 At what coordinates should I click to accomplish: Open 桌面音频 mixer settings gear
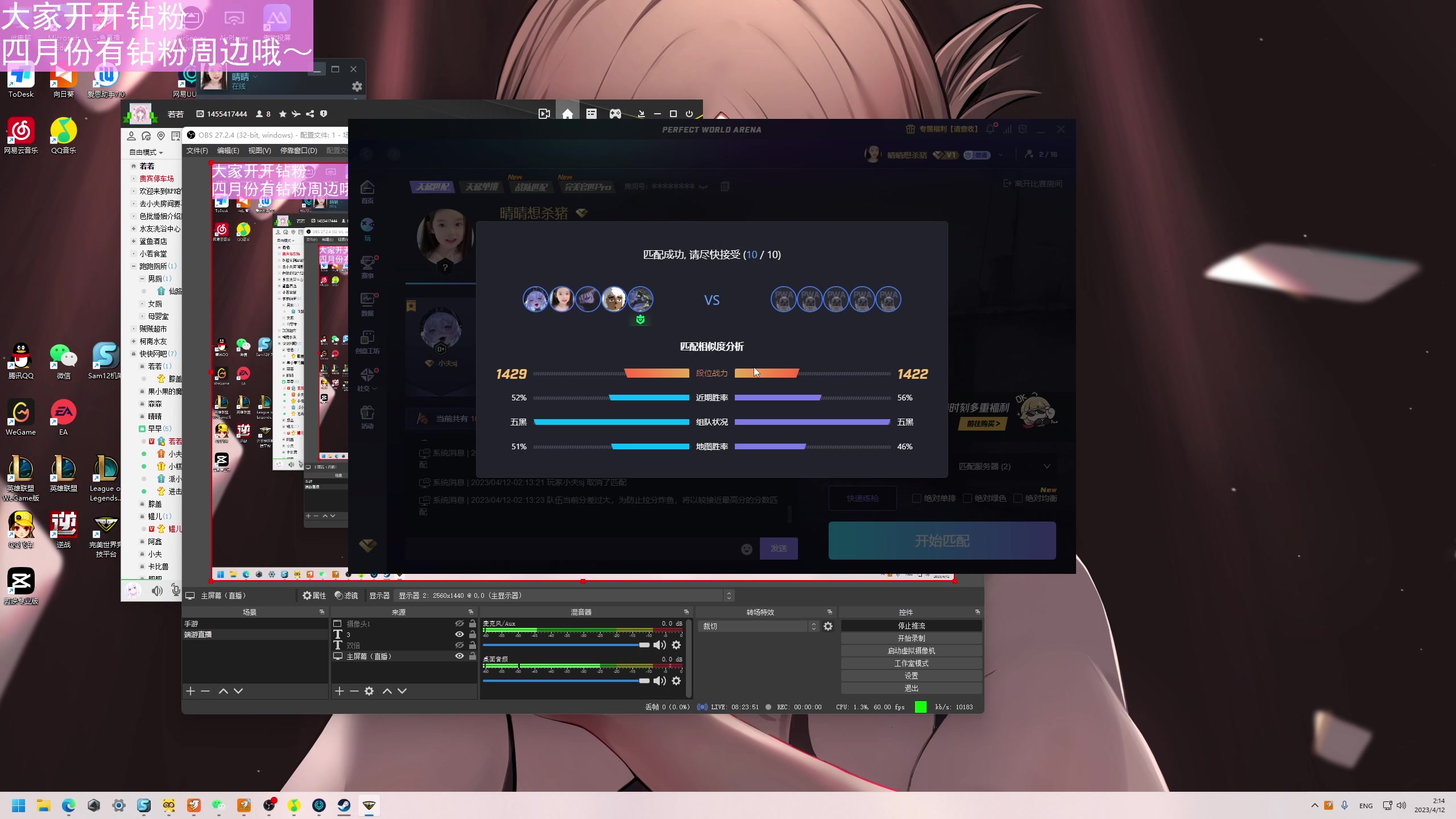pos(676,681)
